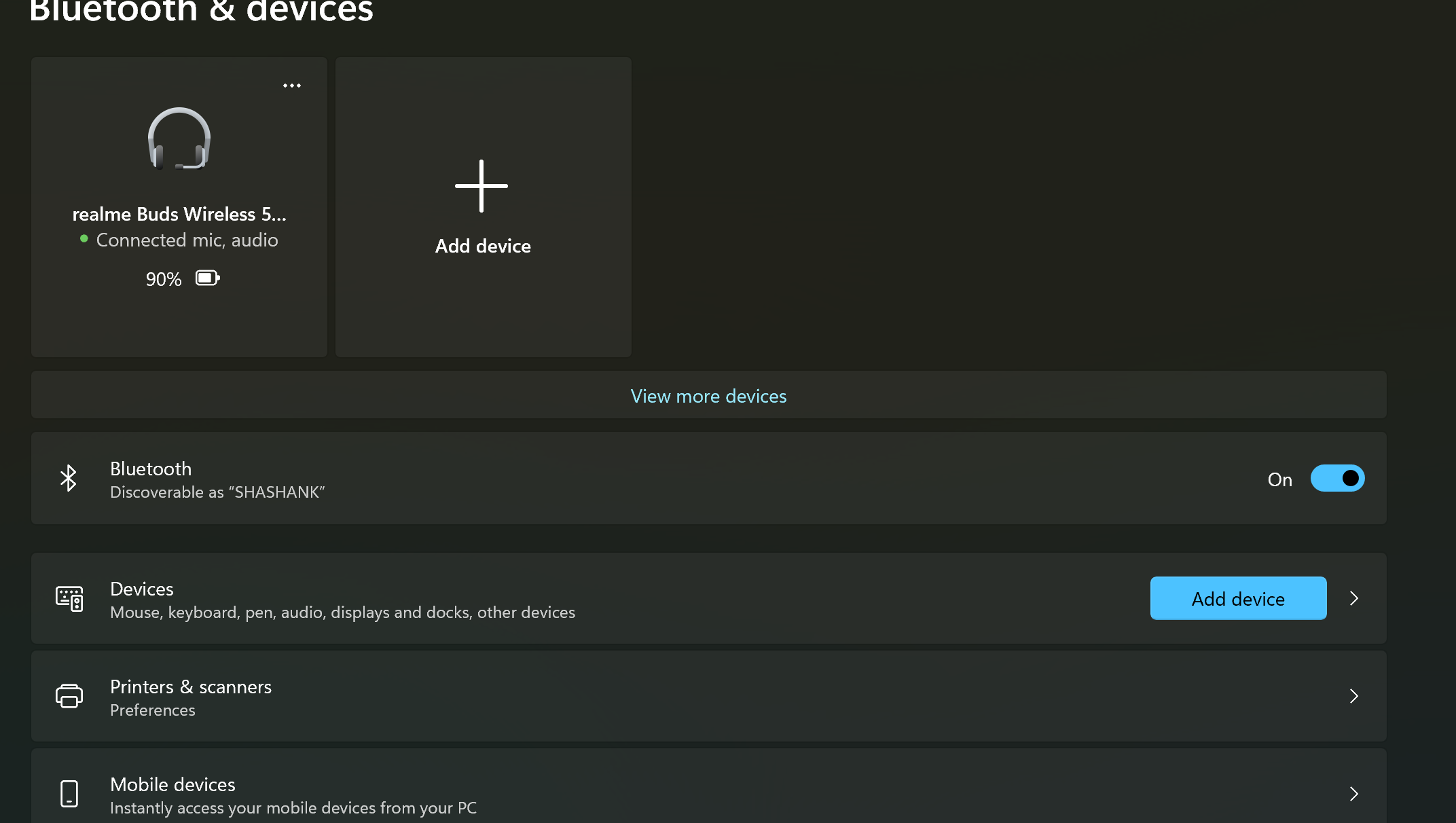Screen dimensions: 1456x823
Task: Click the realme Buds headset icon
Action: 179,139
